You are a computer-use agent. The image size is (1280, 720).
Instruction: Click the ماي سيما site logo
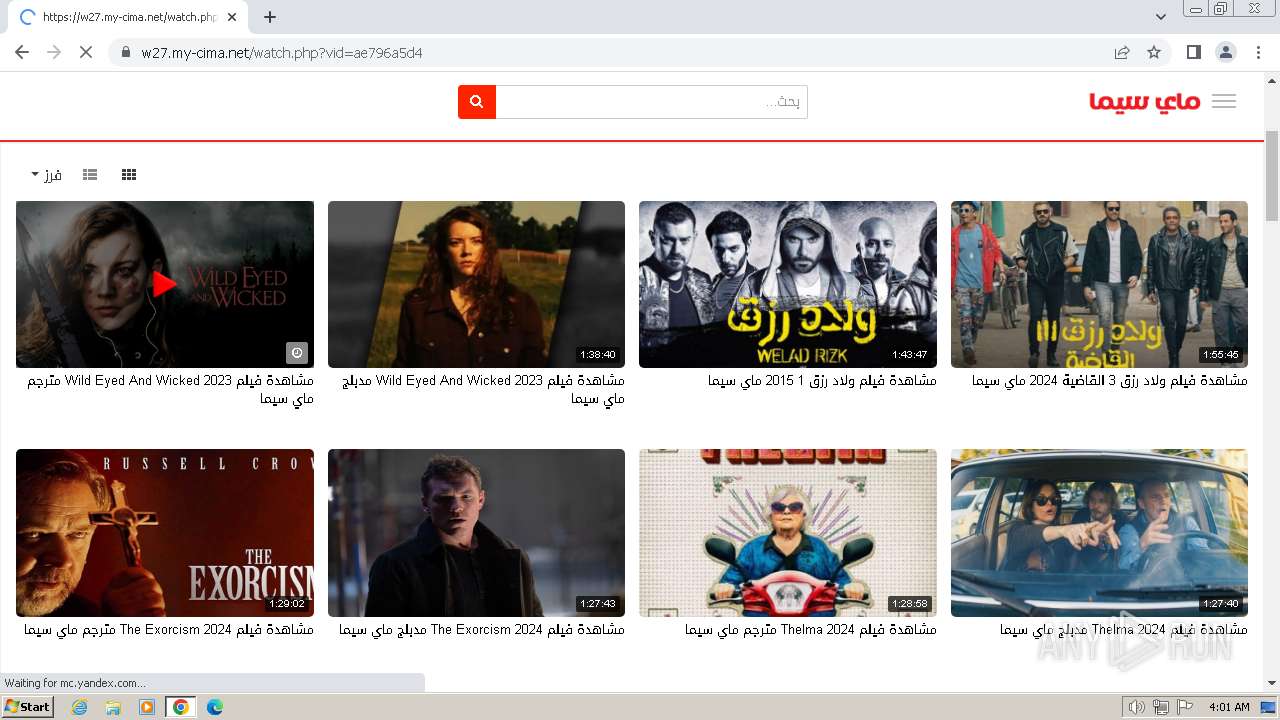tap(1145, 101)
